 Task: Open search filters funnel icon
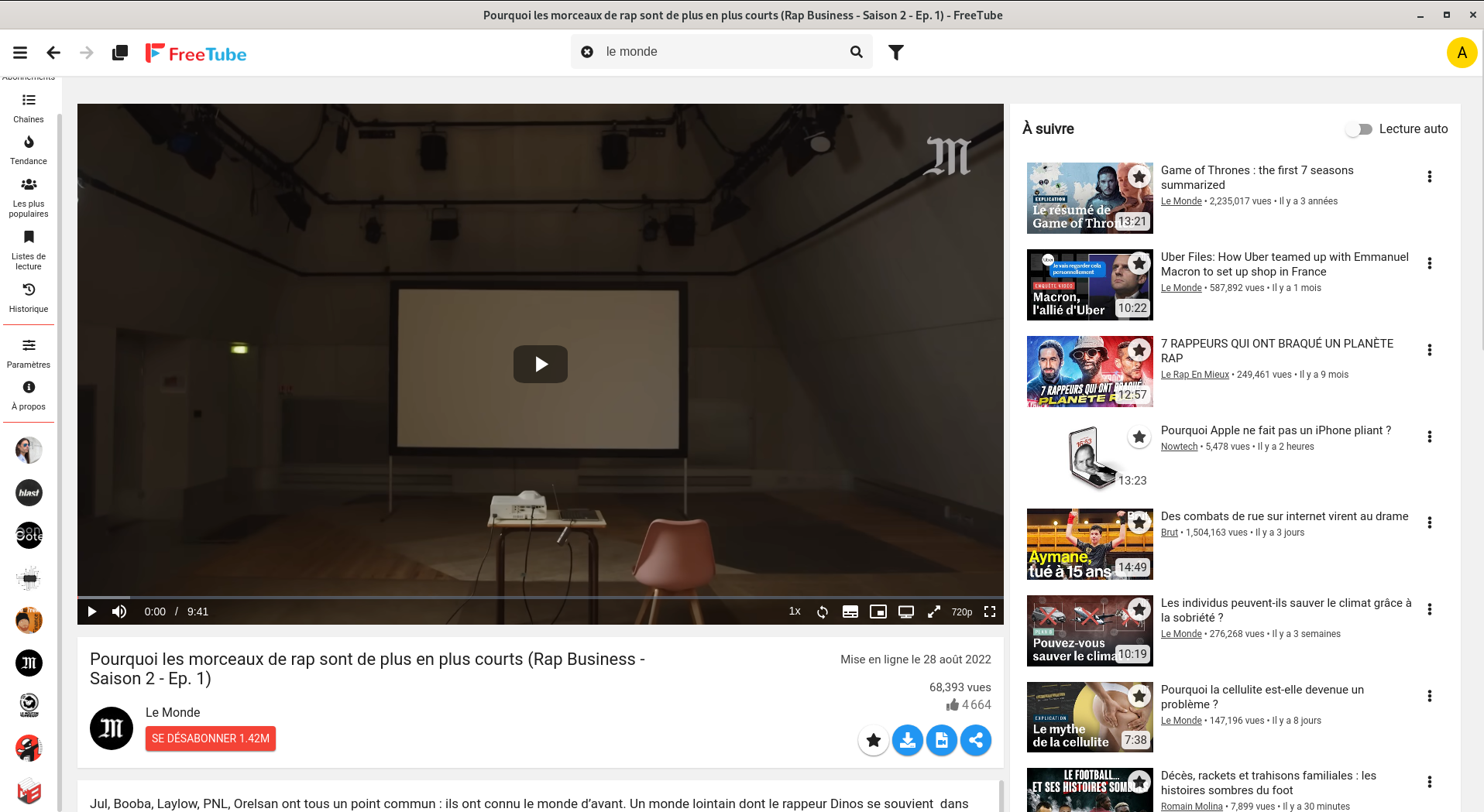896,52
